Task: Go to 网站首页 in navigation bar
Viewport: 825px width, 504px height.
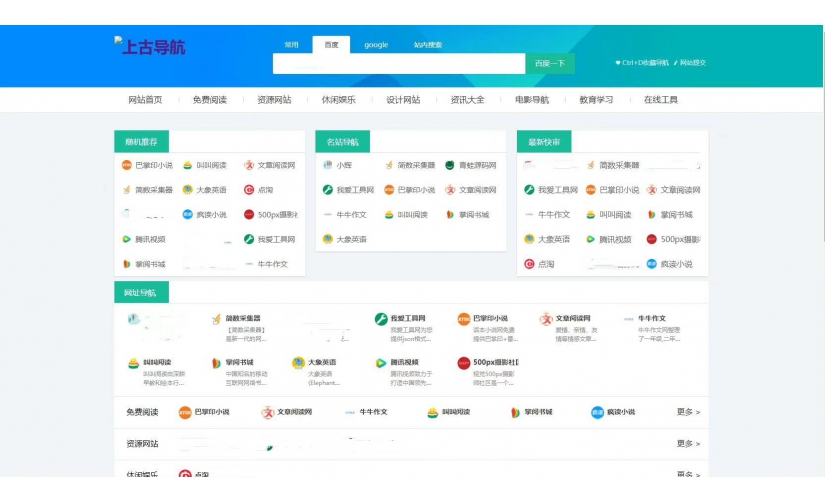Action: click(145, 99)
